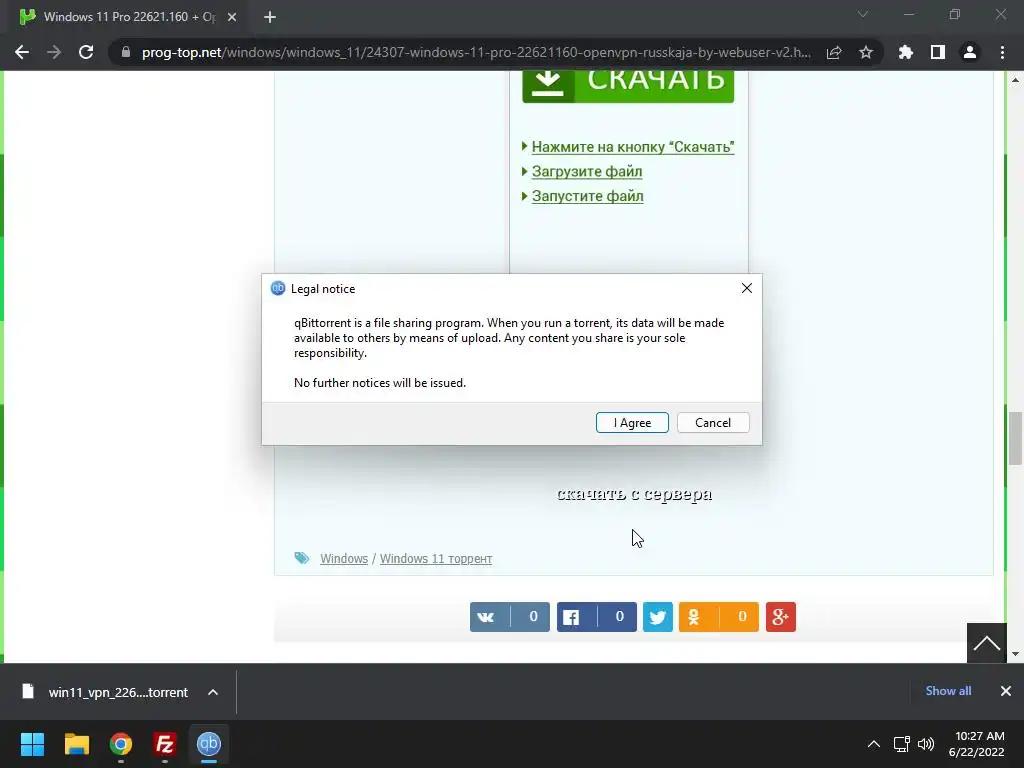1024x768 pixels.
Task: Expand the torrent download options chevron
Action: pyautogui.click(x=213, y=692)
